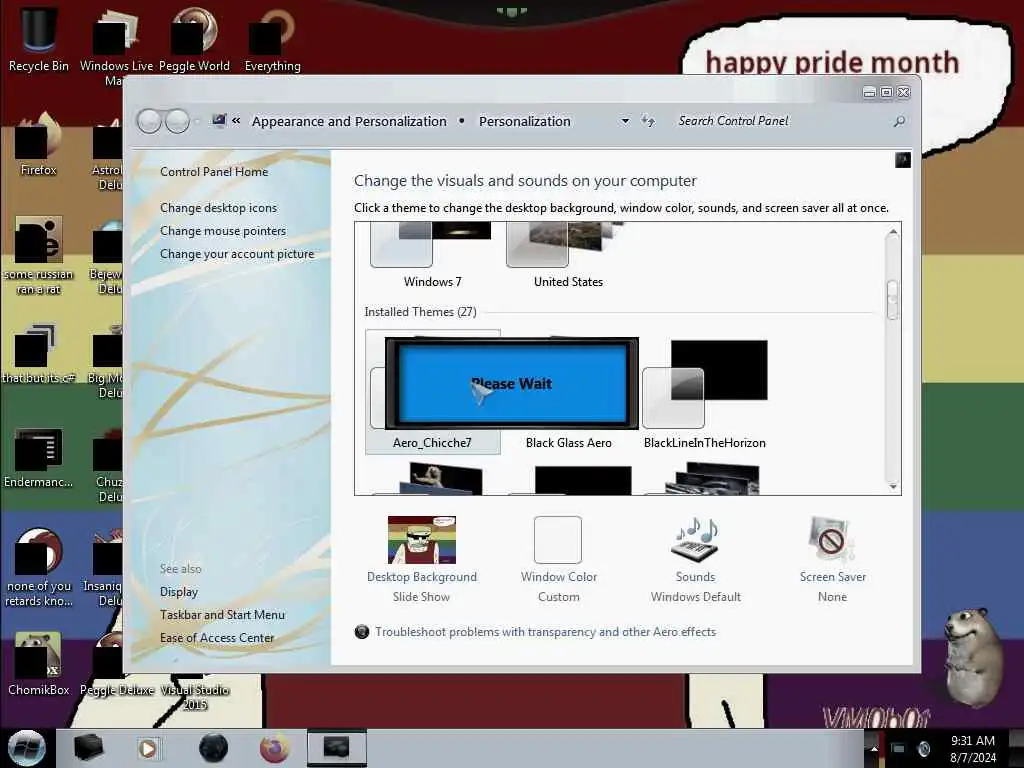Open the Firefox taskbar icon
The height and width of the screenshot is (768, 1024).
pos(274,748)
